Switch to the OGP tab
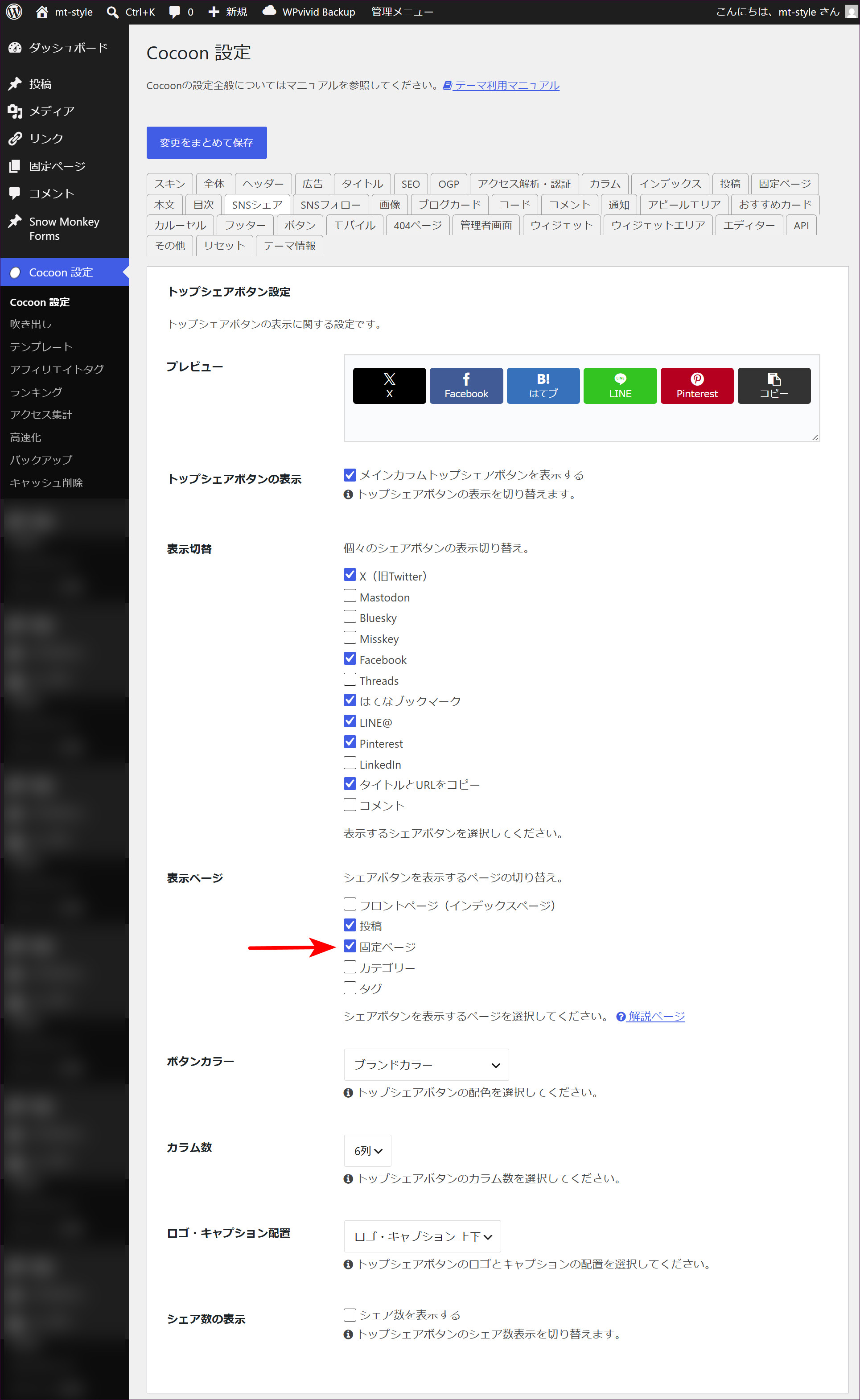Viewport: 860px width, 1400px height. 449,184
